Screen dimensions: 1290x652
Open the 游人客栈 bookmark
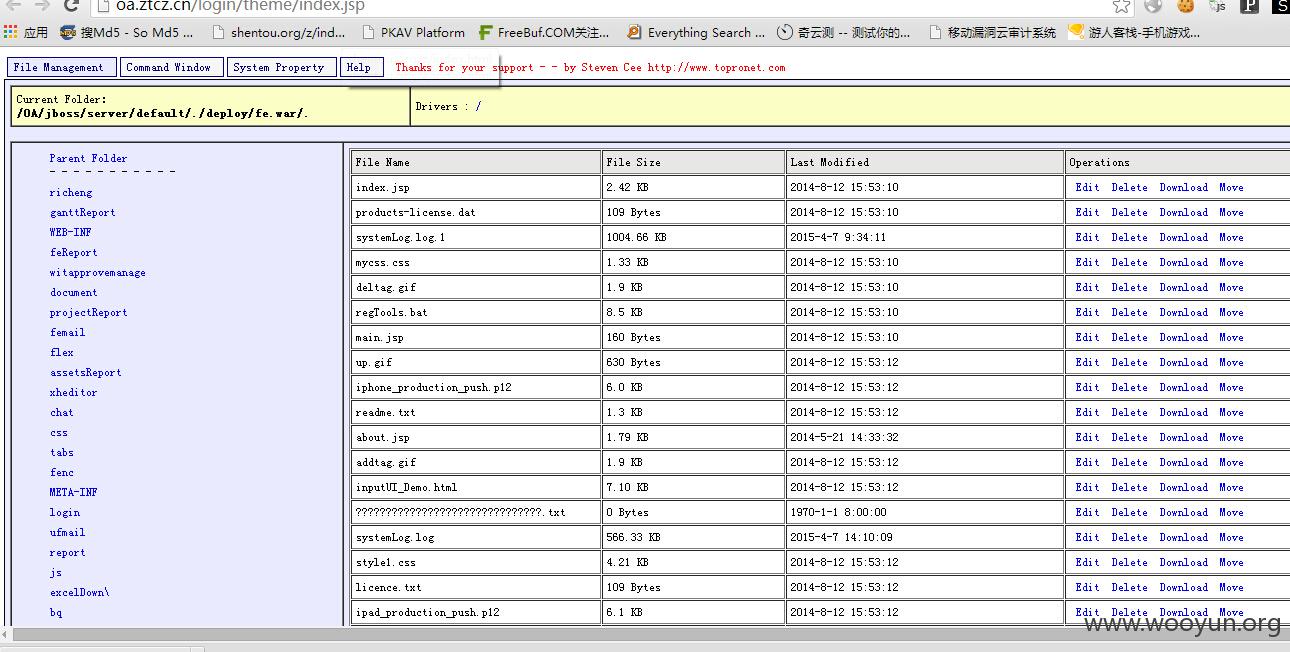tap(1134, 32)
